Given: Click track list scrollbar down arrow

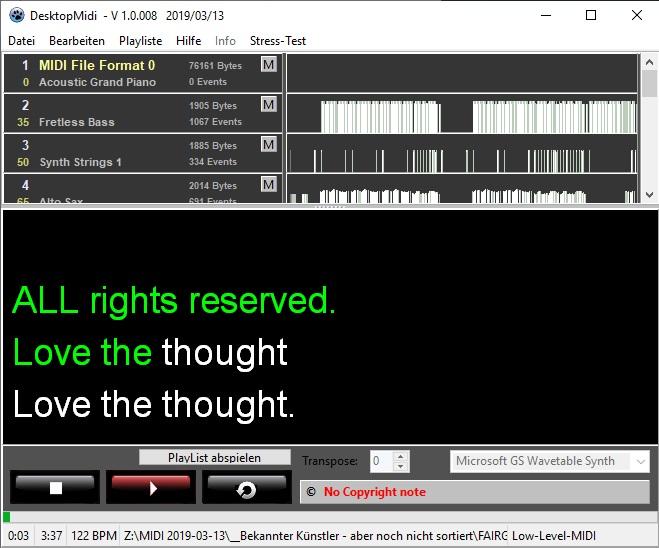Looking at the screenshot, I should click(649, 195).
